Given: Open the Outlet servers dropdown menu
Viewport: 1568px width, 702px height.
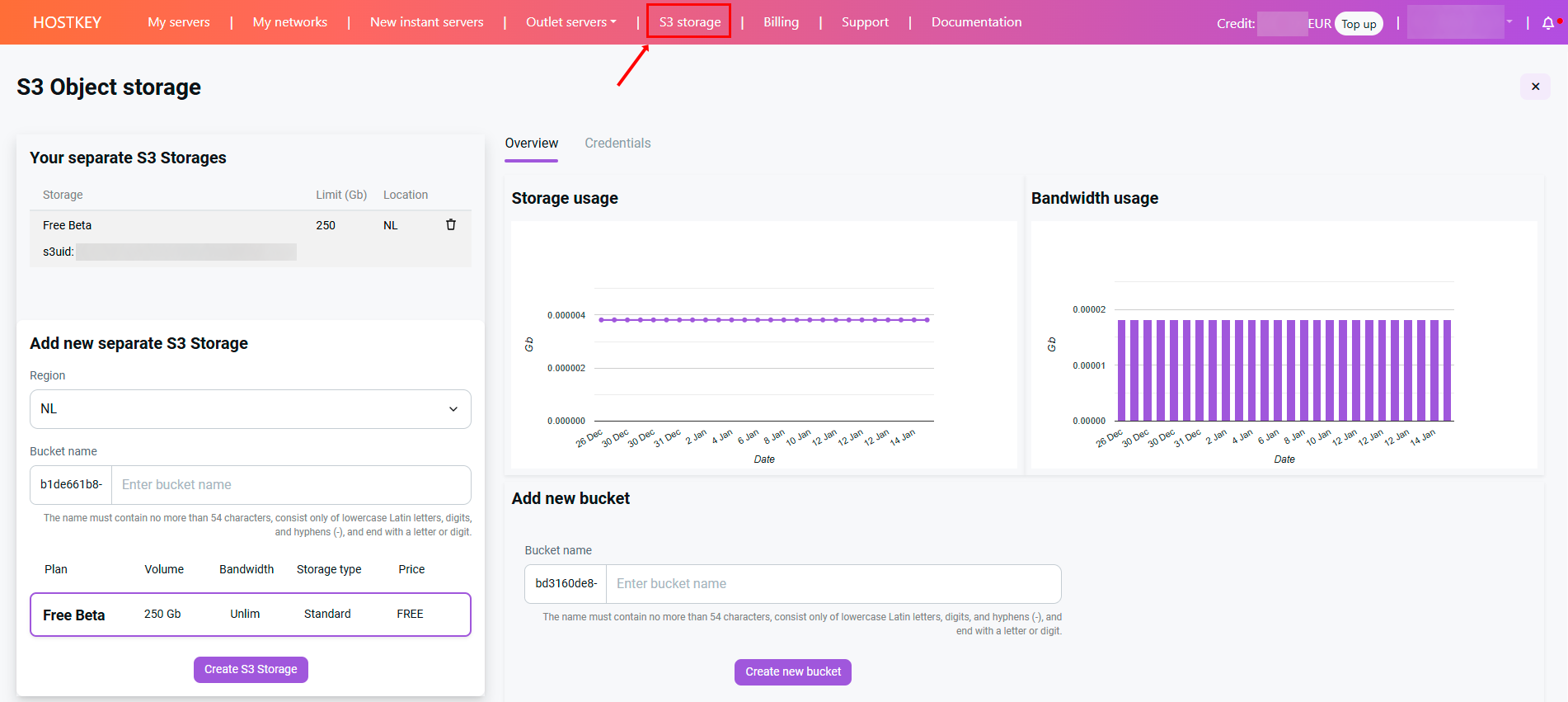Looking at the screenshot, I should coord(570,22).
